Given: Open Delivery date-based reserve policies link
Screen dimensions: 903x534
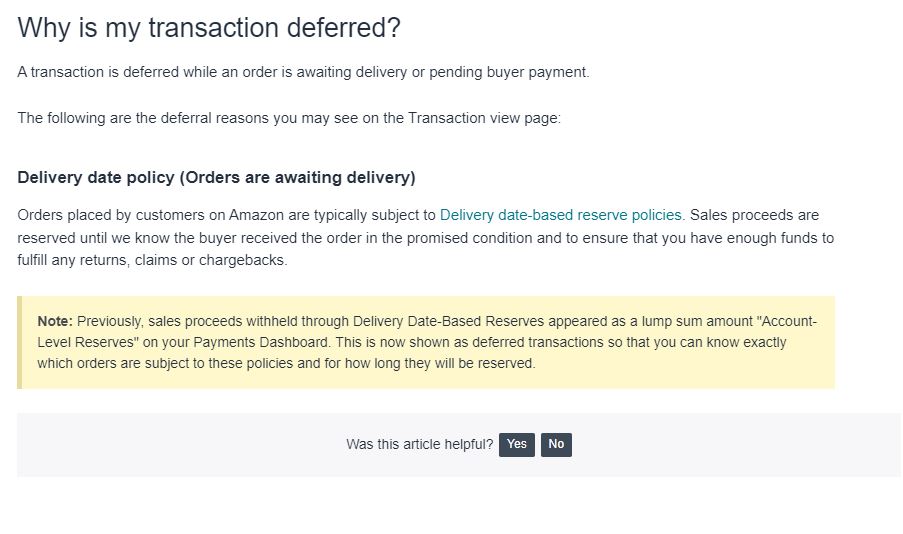Looking at the screenshot, I should 562,215.
